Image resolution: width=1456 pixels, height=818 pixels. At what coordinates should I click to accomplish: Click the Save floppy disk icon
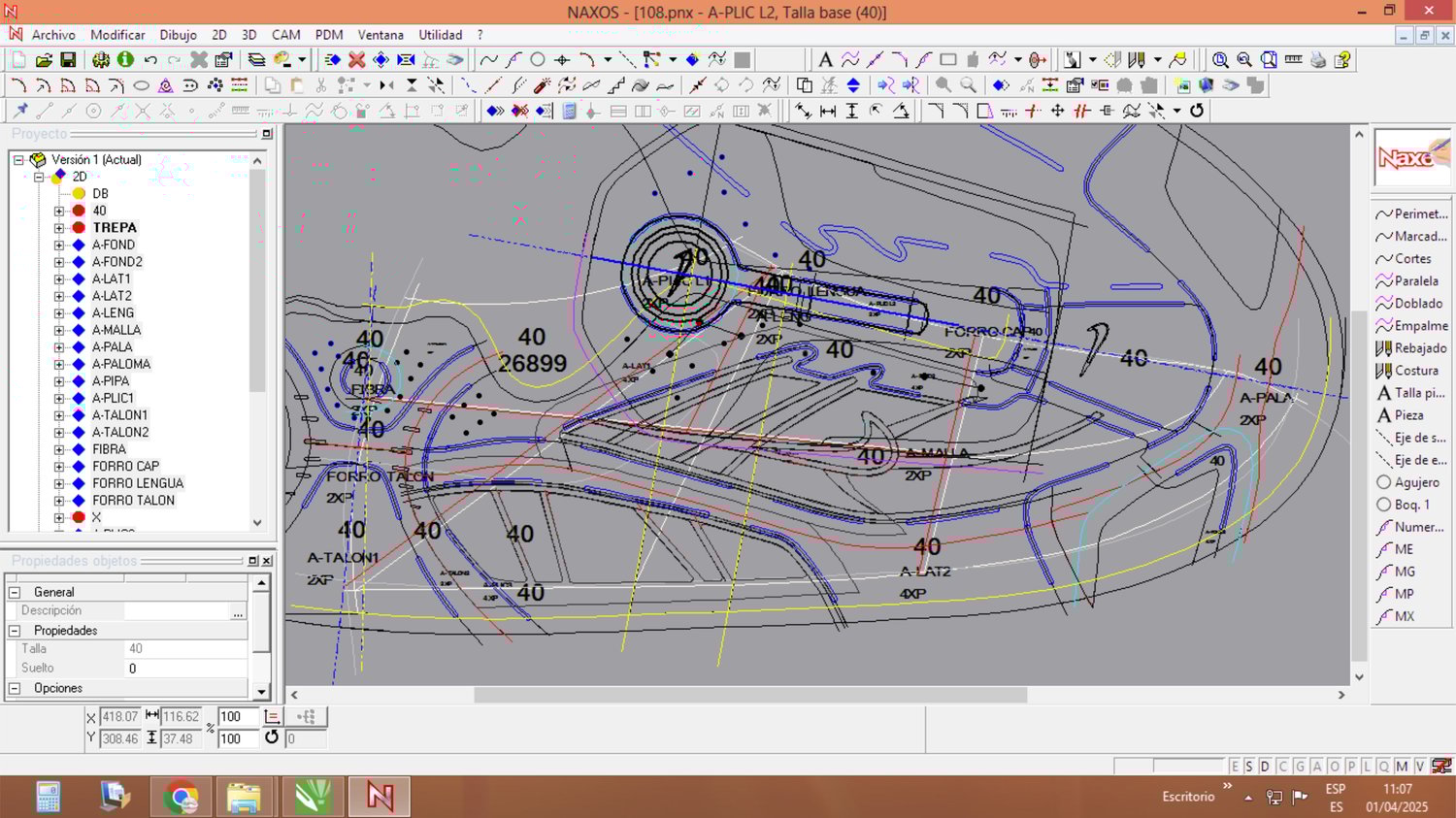point(68,60)
